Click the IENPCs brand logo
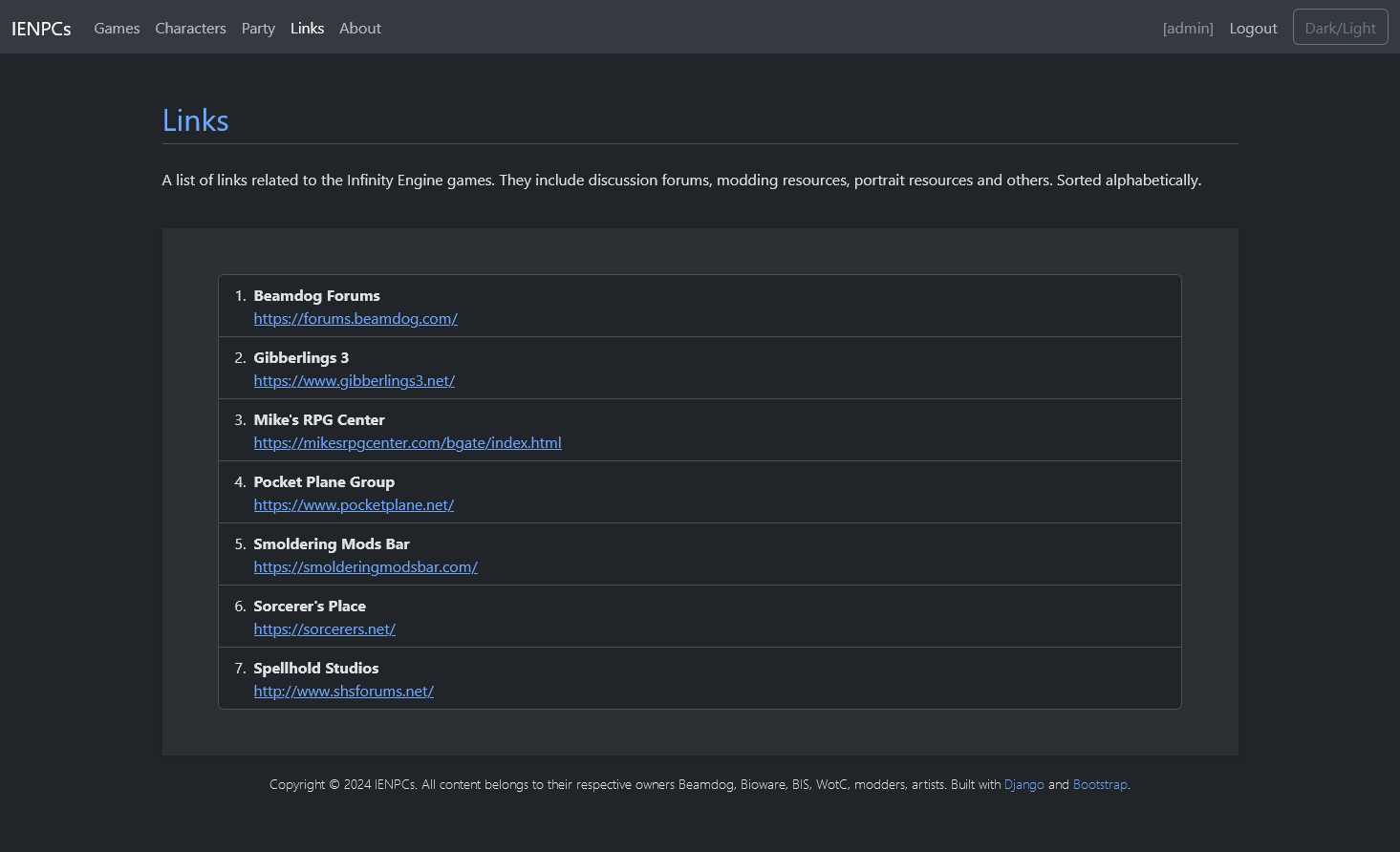 click(41, 29)
